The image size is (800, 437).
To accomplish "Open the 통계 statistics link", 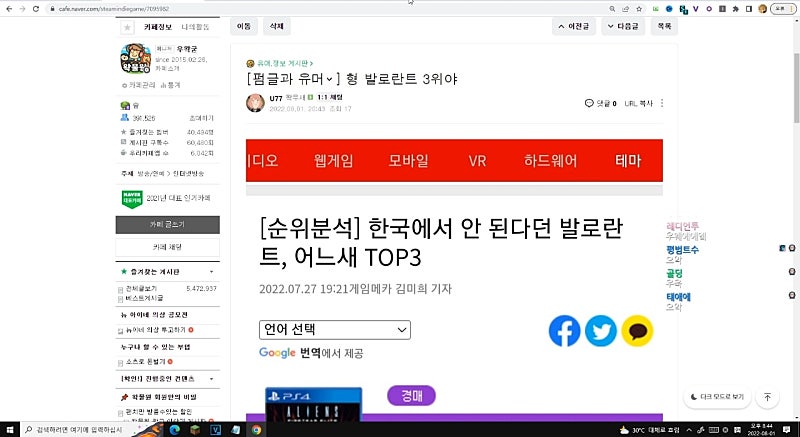I will pyautogui.click(x=170, y=85).
